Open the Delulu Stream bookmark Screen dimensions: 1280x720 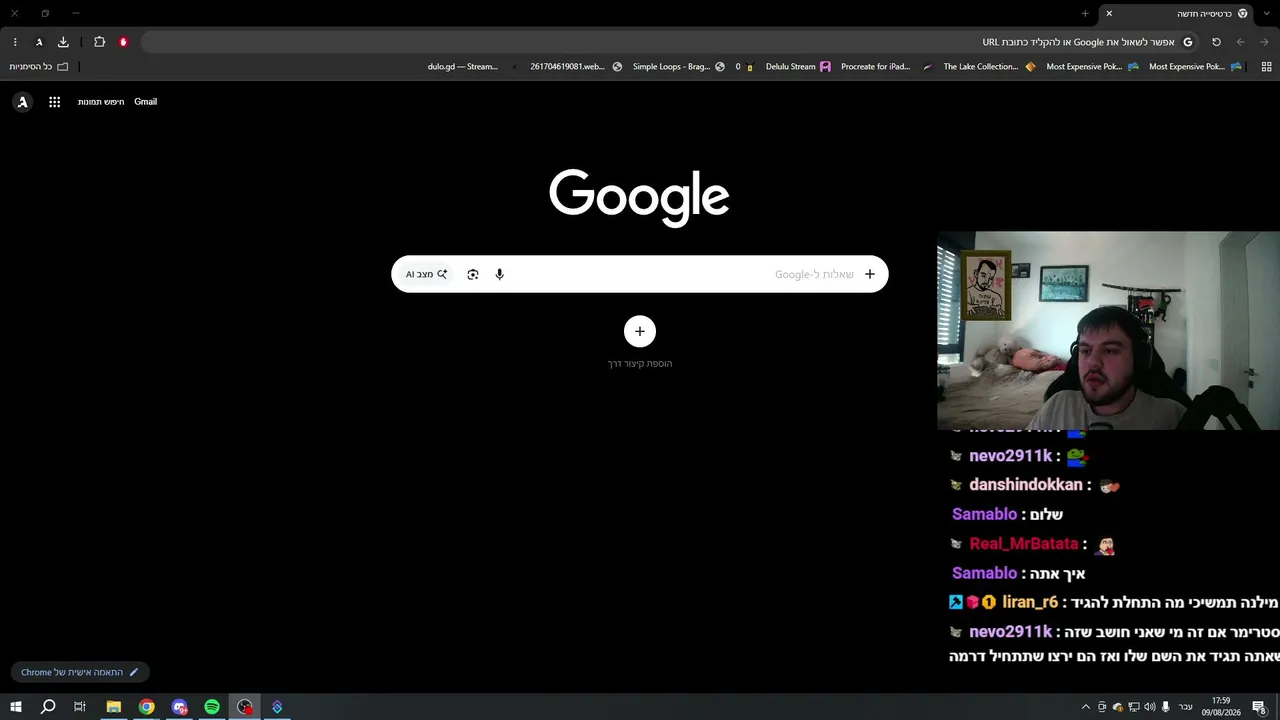coord(797,67)
